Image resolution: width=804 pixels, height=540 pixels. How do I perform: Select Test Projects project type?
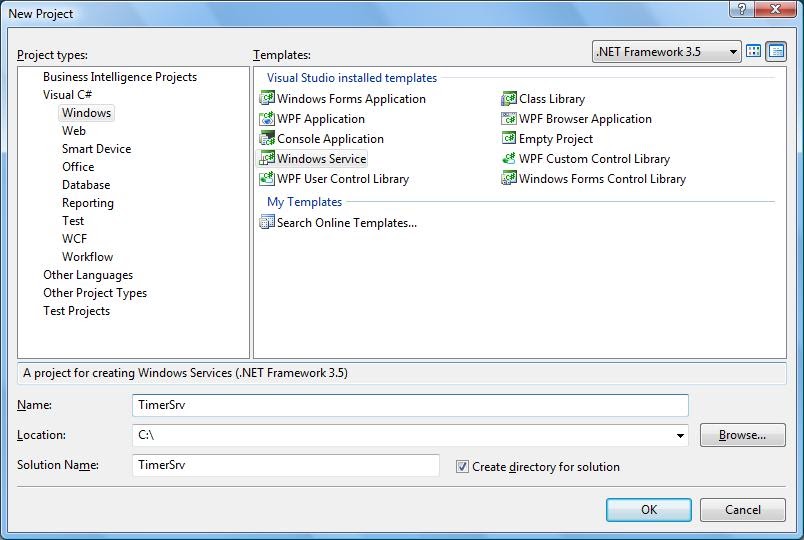tap(76, 311)
